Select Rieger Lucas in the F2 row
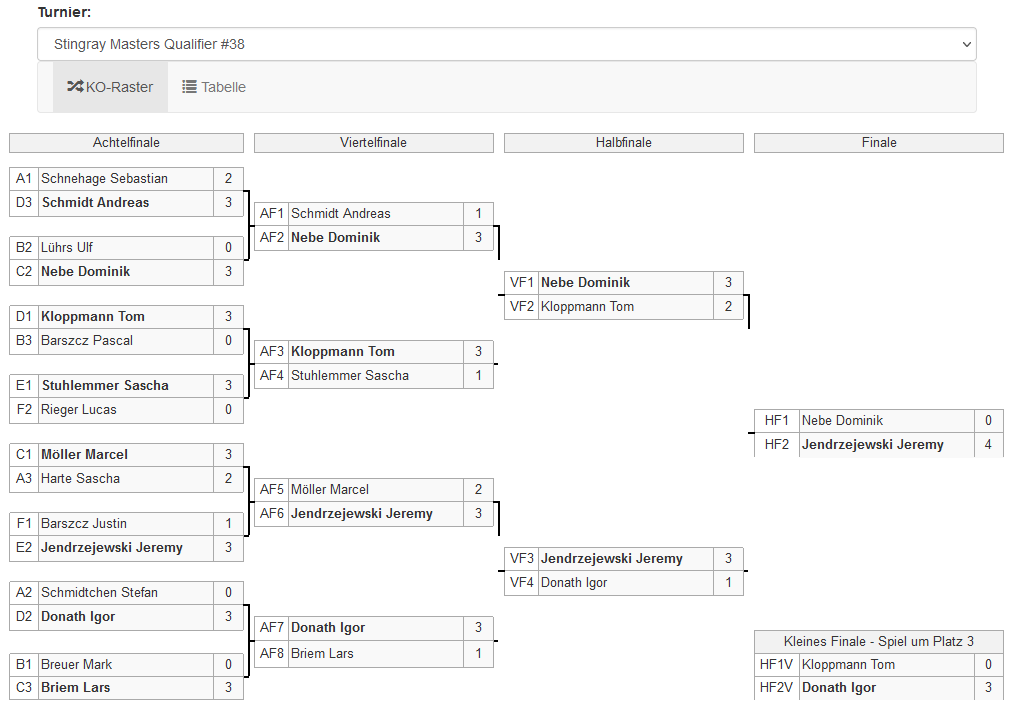This screenshot has height=717, width=1009. [79, 409]
